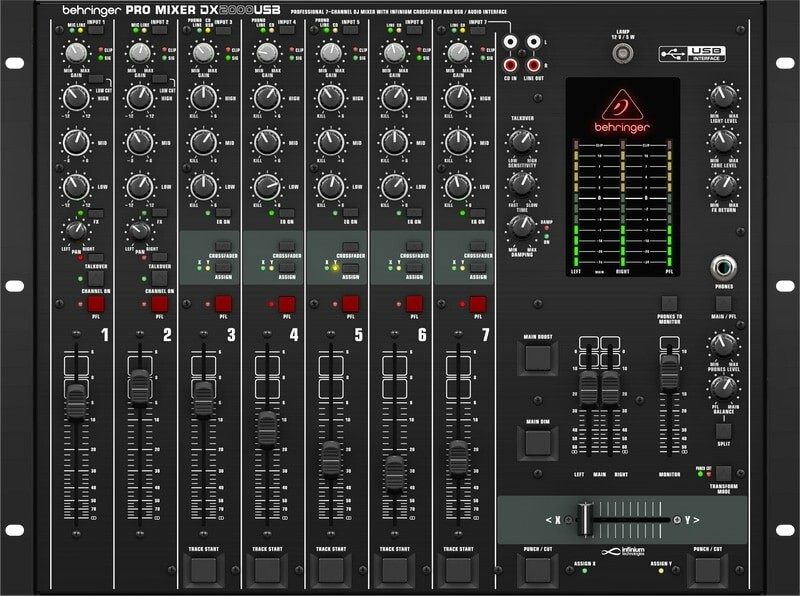800x596 pixels.
Task: Activate the channel 3 PFL button
Action: point(223,304)
